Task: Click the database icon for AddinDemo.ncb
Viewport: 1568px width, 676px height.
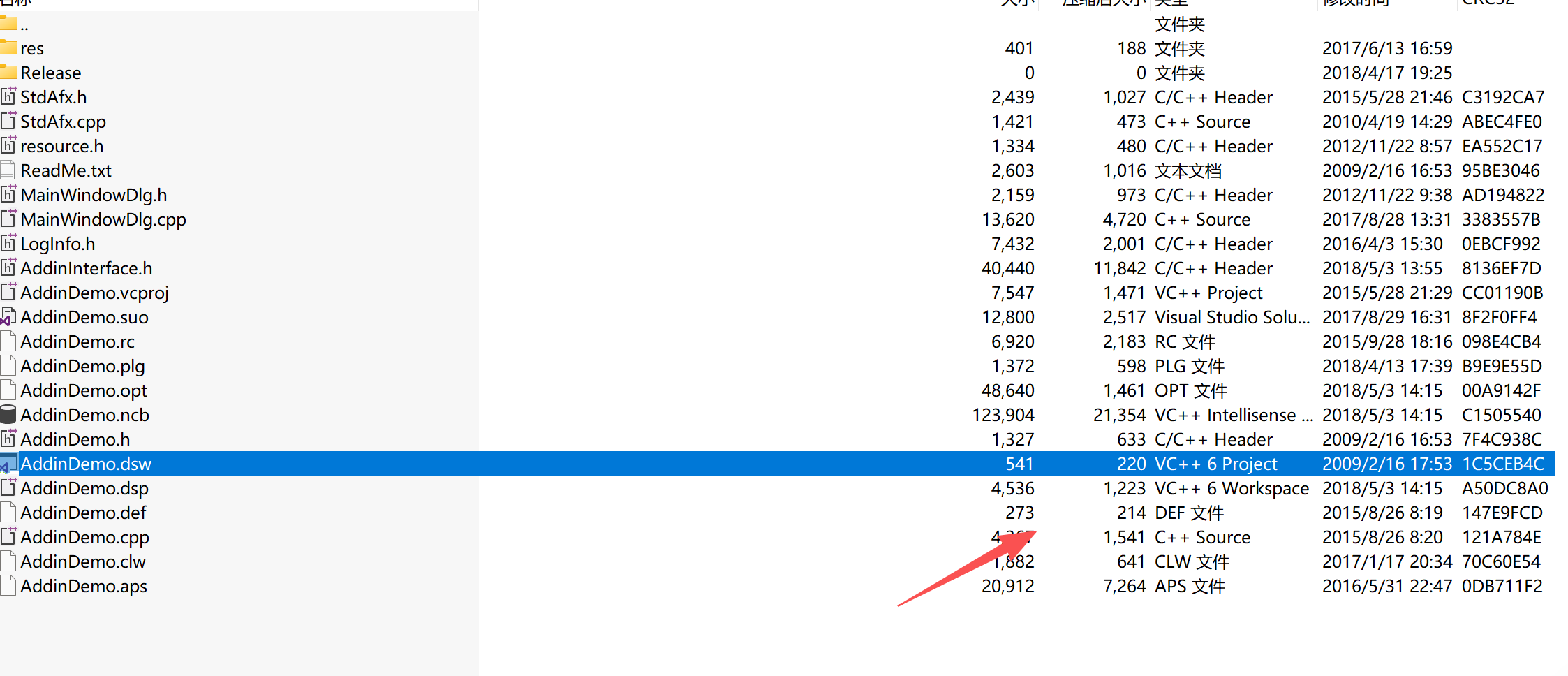Action: click(8, 414)
